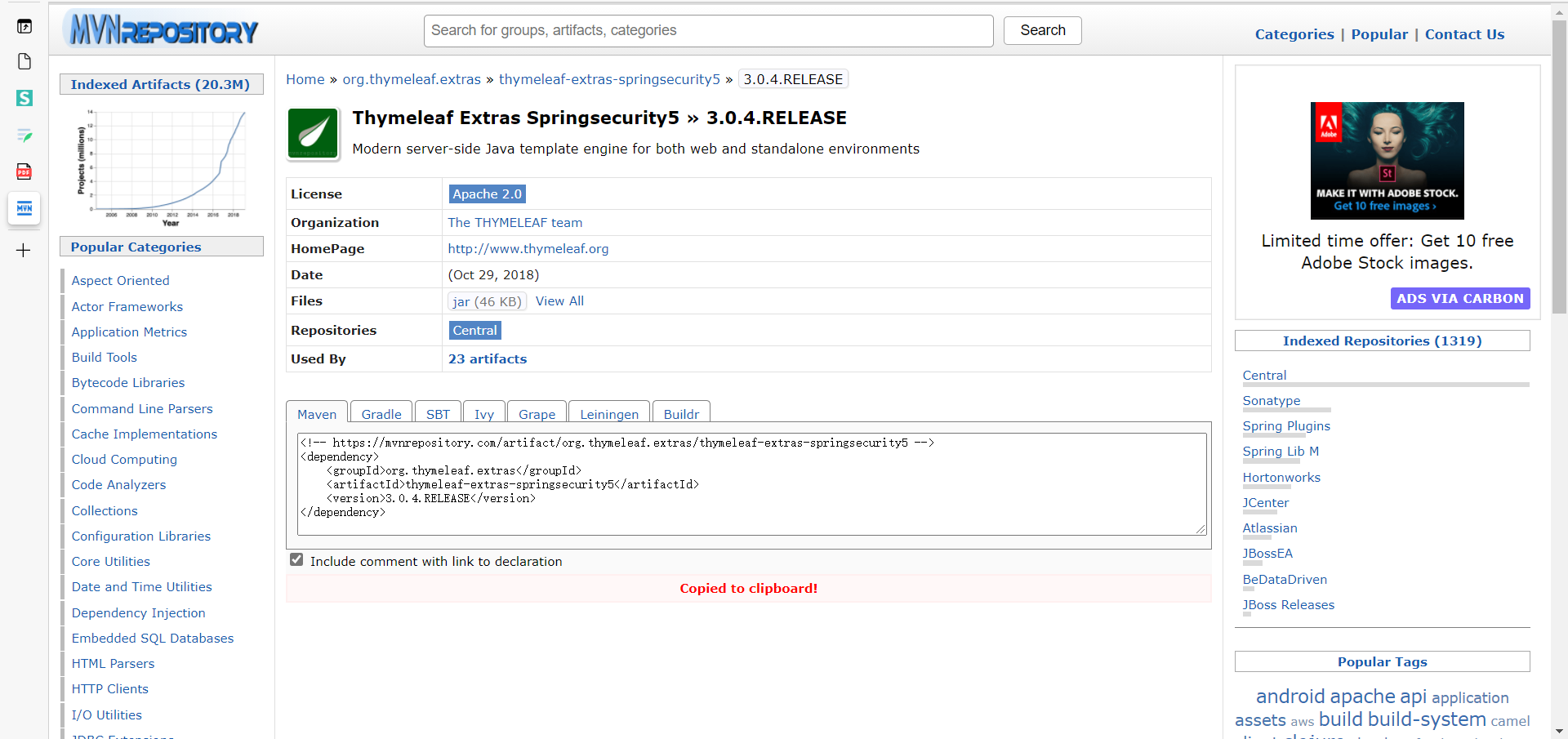Image resolution: width=1568 pixels, height=739 pixels.
Task: Open The THYMELEAF team organization link
Action: (x=515, y=223)
